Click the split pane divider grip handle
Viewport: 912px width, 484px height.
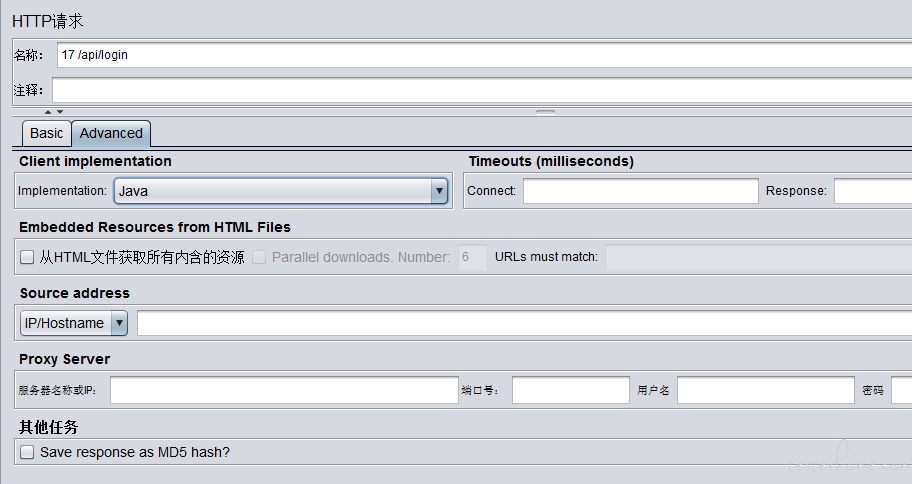[x=545, y=112]
